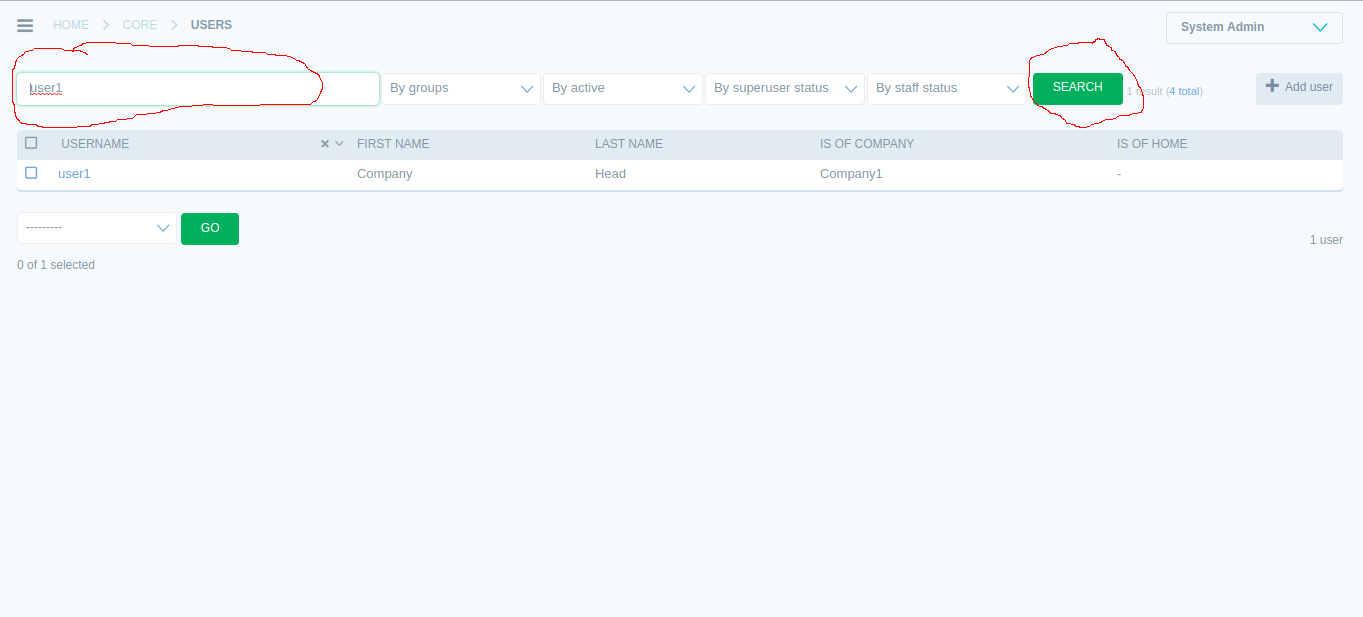Check the select-all checkbox in the table header
1363x617 pixels.
(31, 142)
